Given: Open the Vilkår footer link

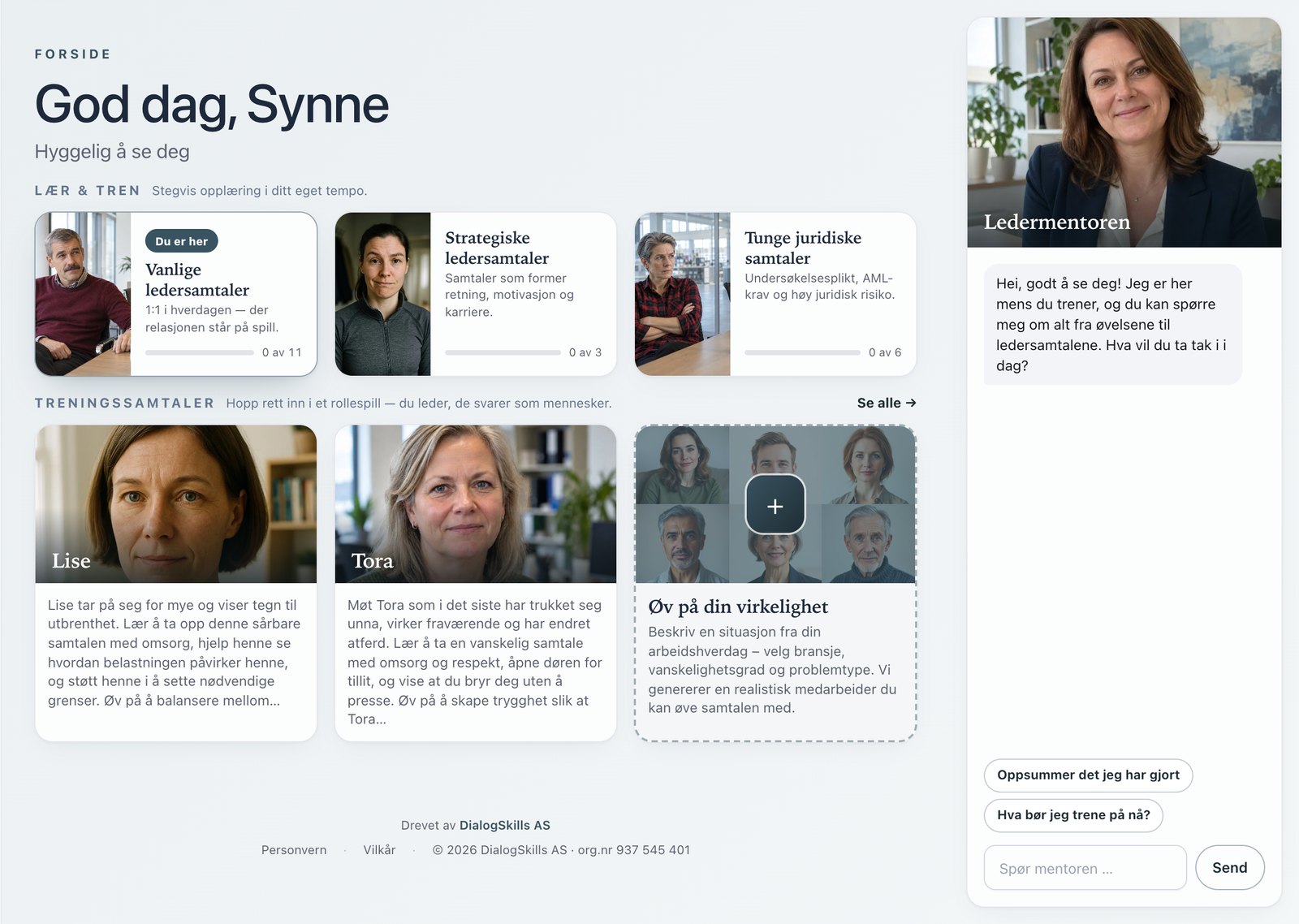Looking at the screenshot, I should click(x=379, y=850).
